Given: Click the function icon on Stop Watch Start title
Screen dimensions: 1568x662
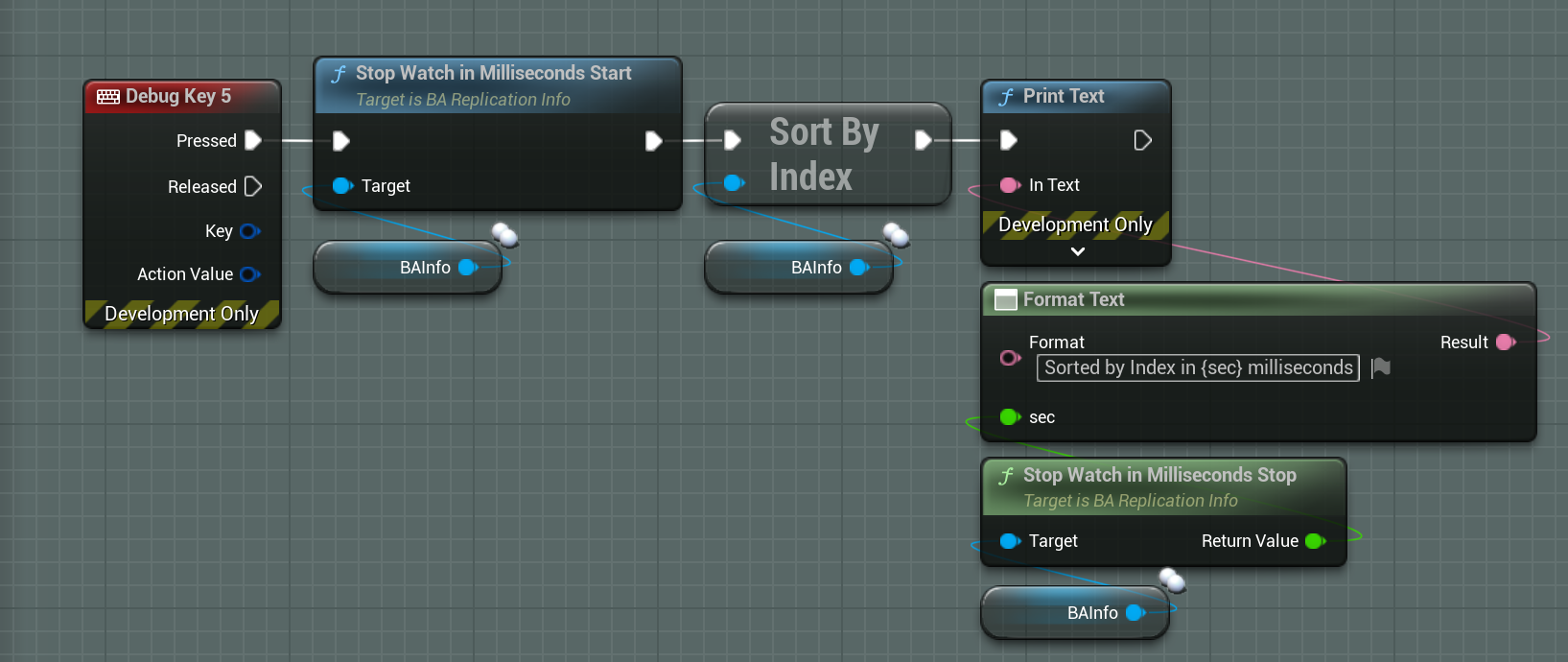Looking at the screenshot, I should tap(339, 74).
